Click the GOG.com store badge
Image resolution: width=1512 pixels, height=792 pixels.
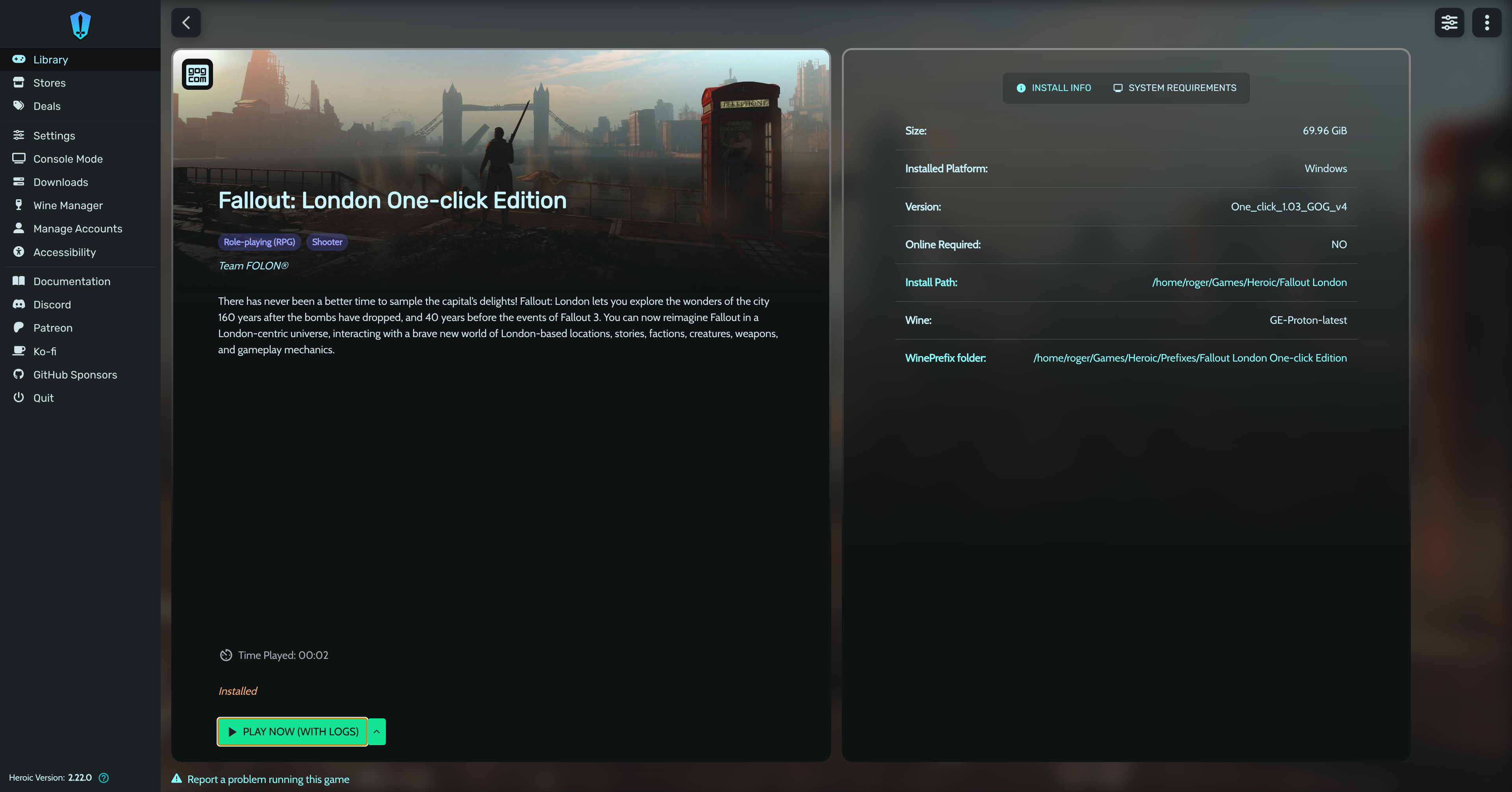tap(197, 74)
